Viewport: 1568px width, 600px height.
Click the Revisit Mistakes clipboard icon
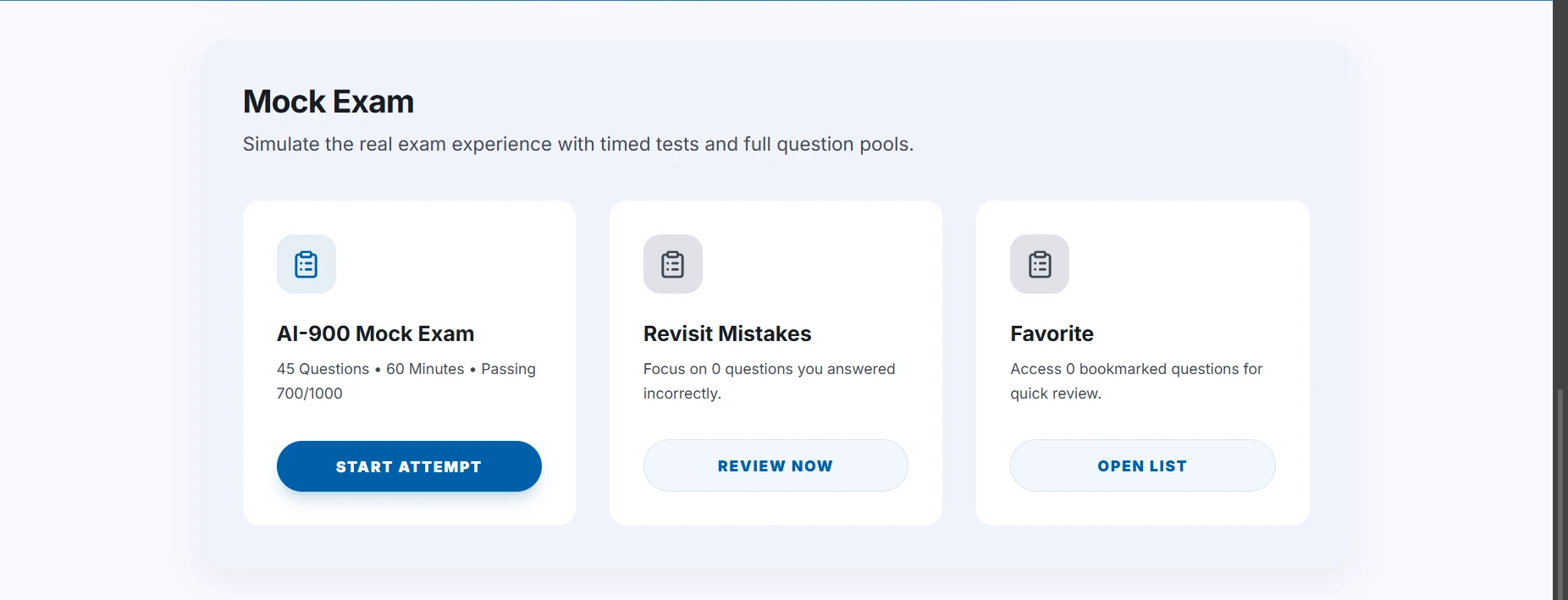tap(673, 264)
